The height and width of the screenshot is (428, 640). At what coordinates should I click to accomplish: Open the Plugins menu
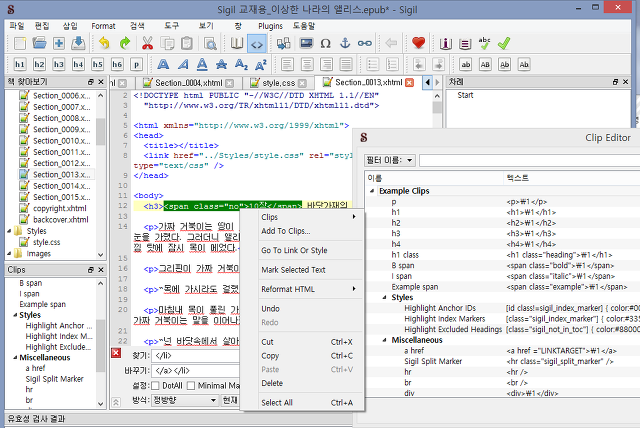(x=270, y=26)
